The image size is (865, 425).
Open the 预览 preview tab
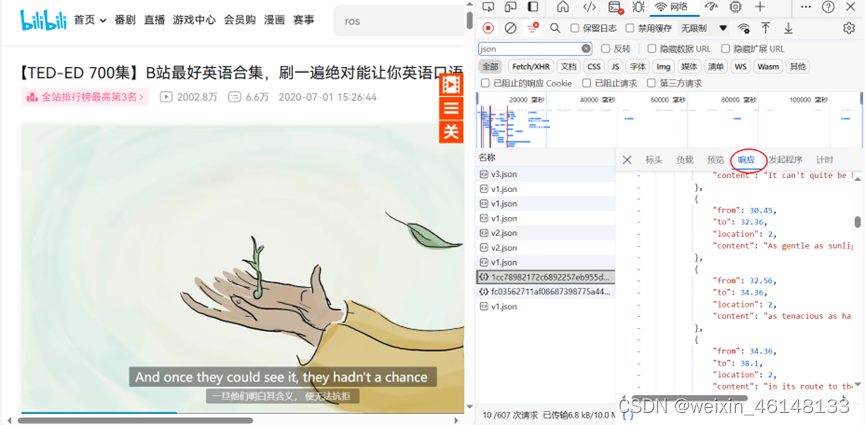point(716,160)
